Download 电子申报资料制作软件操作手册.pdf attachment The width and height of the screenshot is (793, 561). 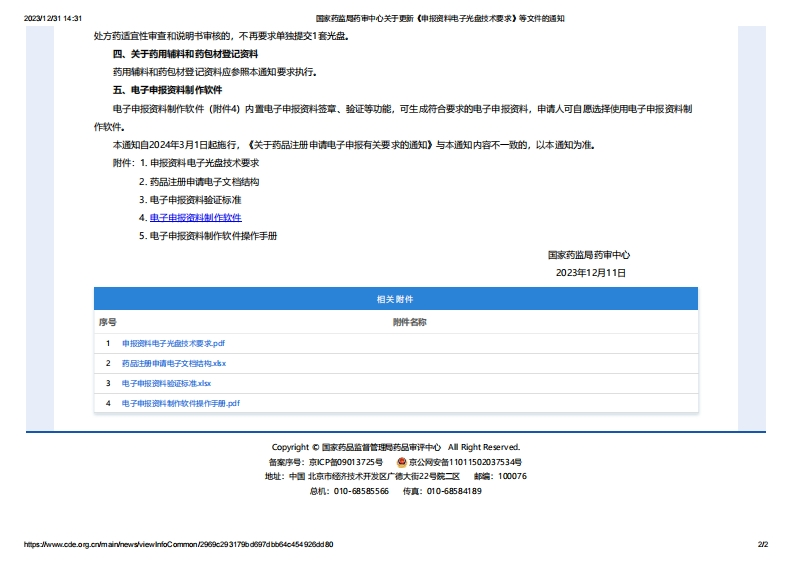coord(180,403)
